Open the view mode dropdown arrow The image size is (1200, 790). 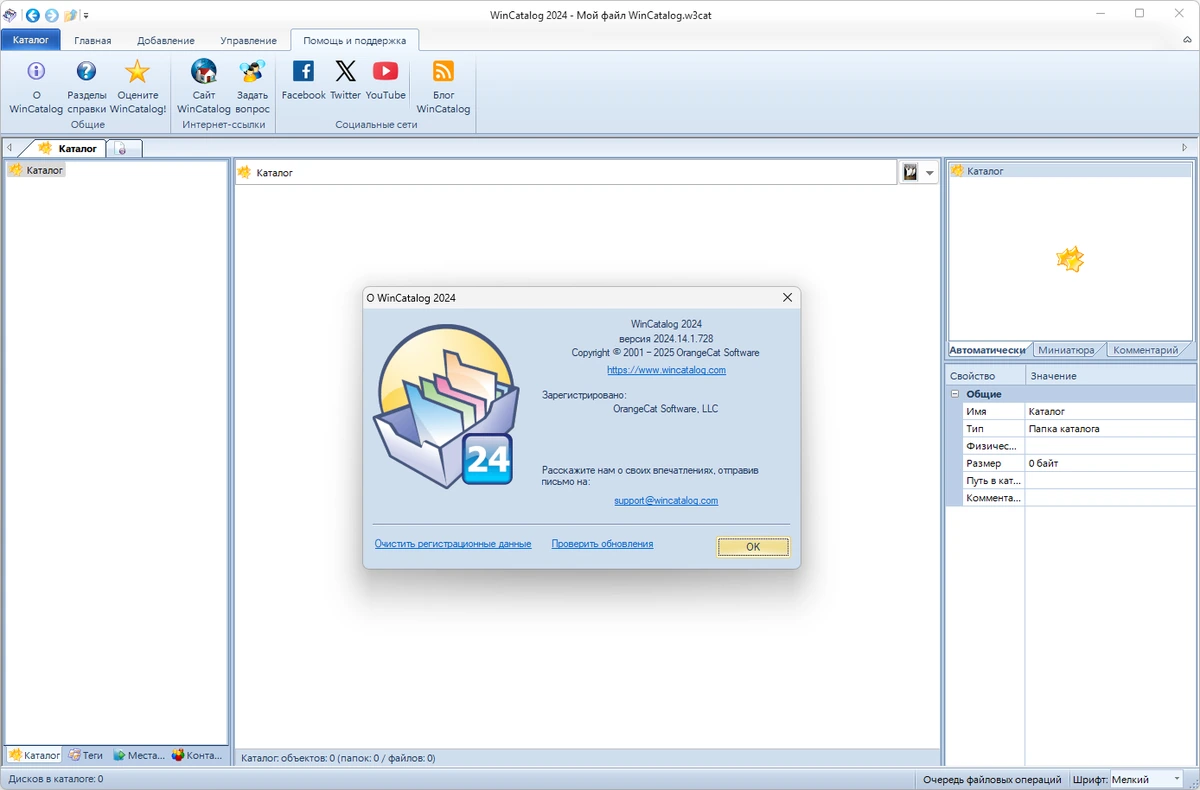(930, 173)
